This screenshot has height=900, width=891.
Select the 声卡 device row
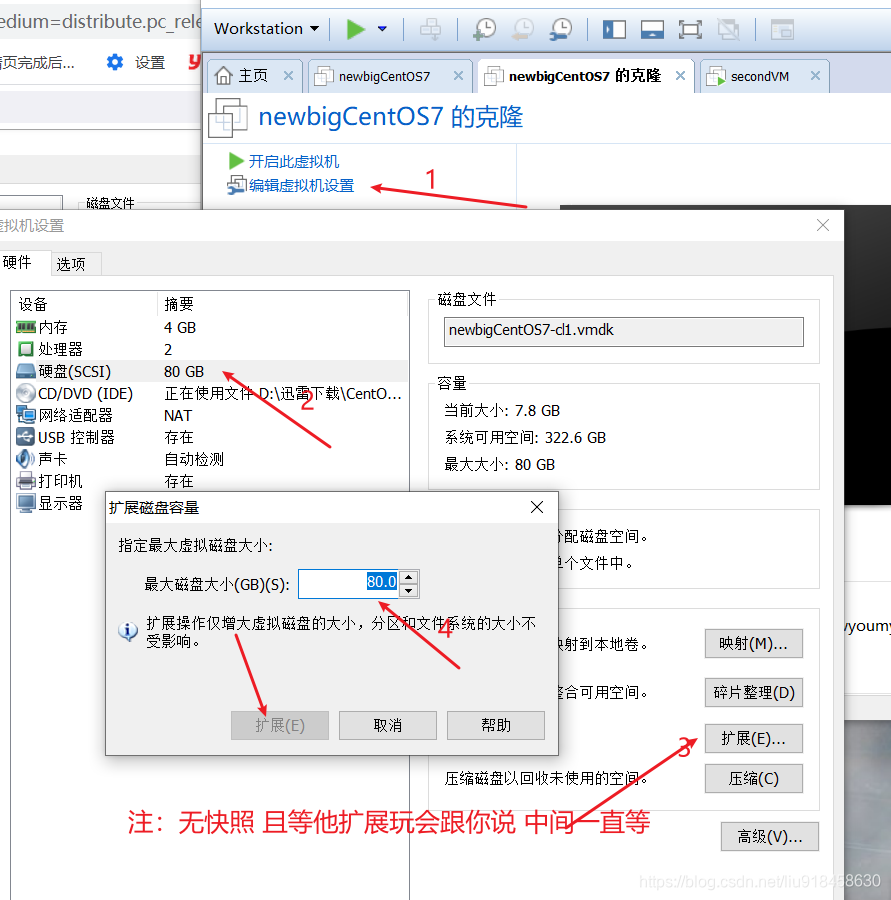210,459
